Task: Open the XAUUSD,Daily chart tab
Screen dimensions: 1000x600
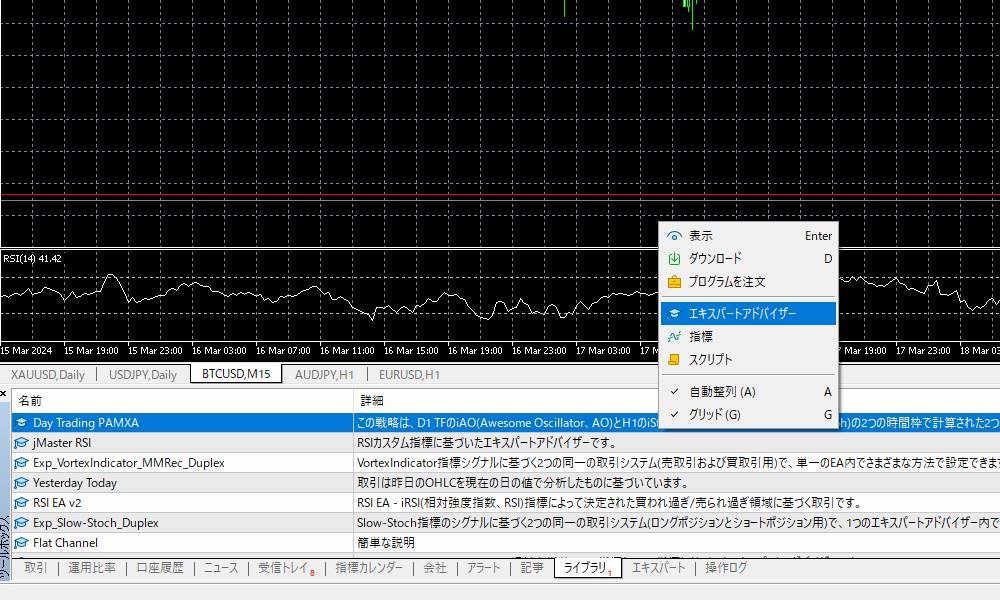Action: [46, 373]
